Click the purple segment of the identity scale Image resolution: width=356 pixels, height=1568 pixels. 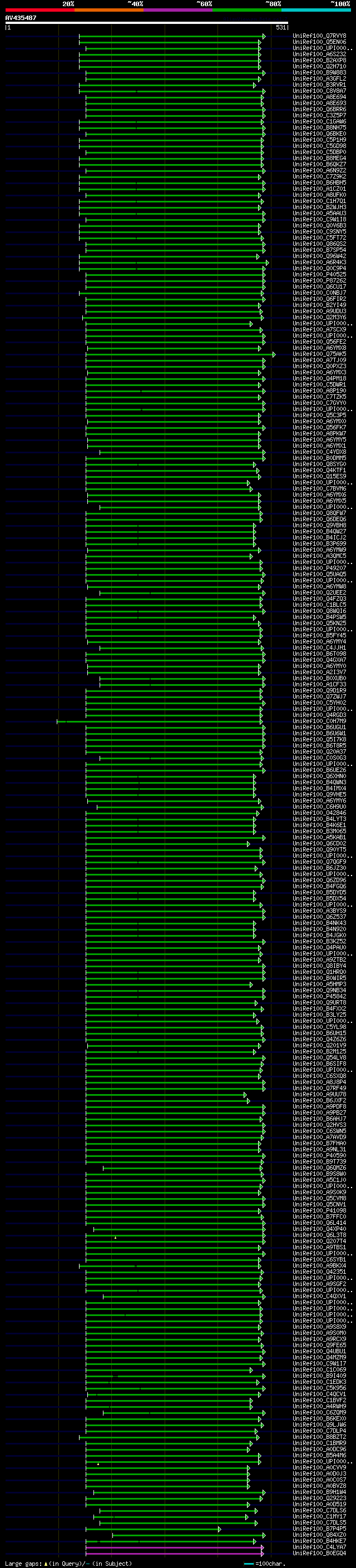click(177, 10)
